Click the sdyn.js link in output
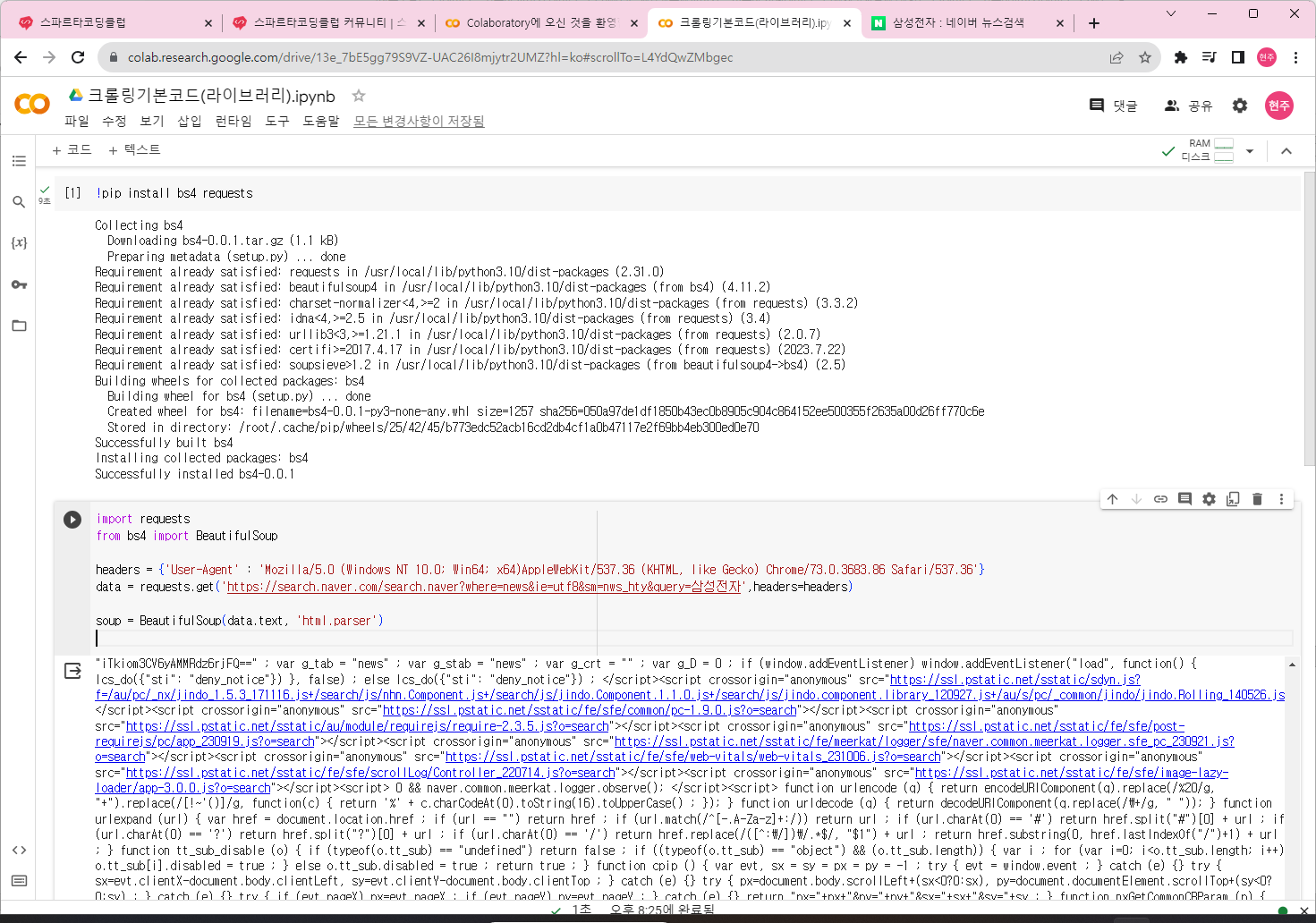This screenshot has height=923, width=1316. point(1015,680)
